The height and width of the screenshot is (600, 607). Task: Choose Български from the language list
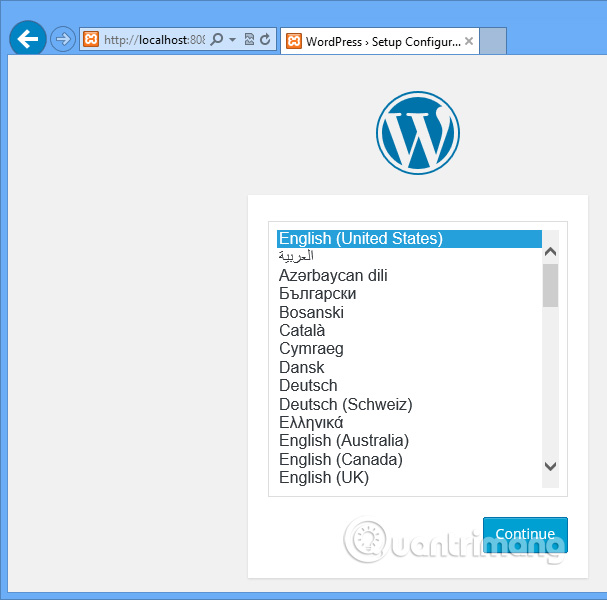pos(409,293)
